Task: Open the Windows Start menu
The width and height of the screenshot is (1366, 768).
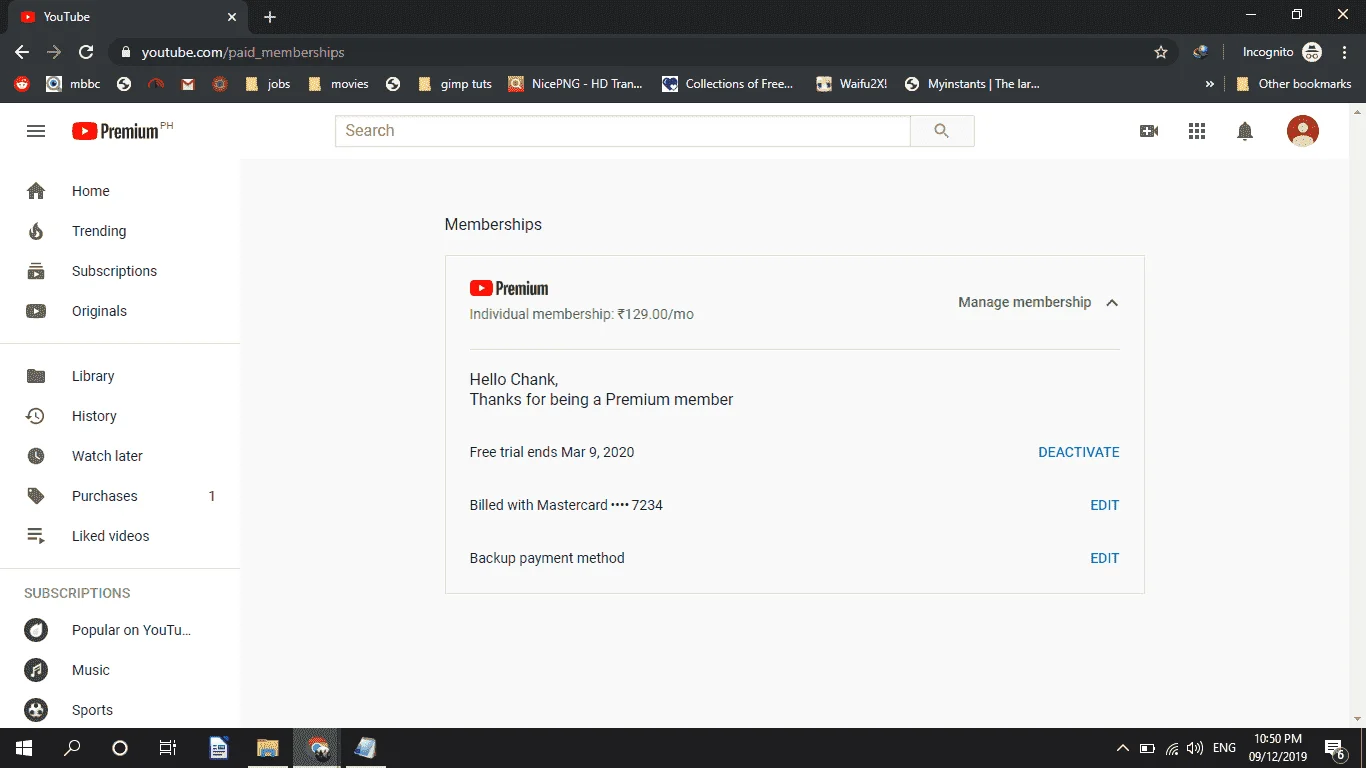Action: (x=23, y=748)
